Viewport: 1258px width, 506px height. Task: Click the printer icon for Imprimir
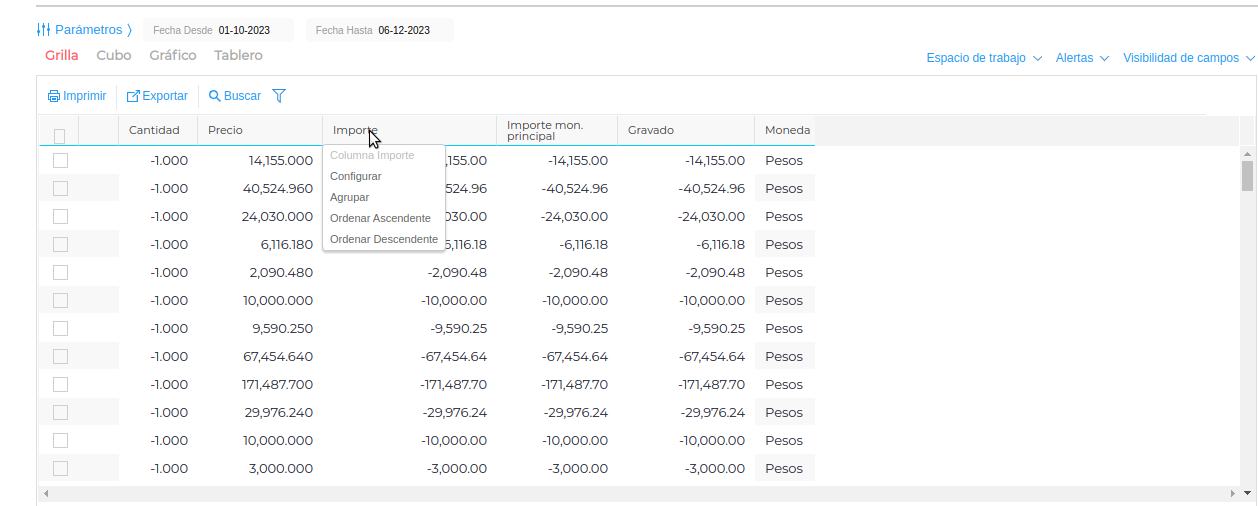(x=54, y=97)
